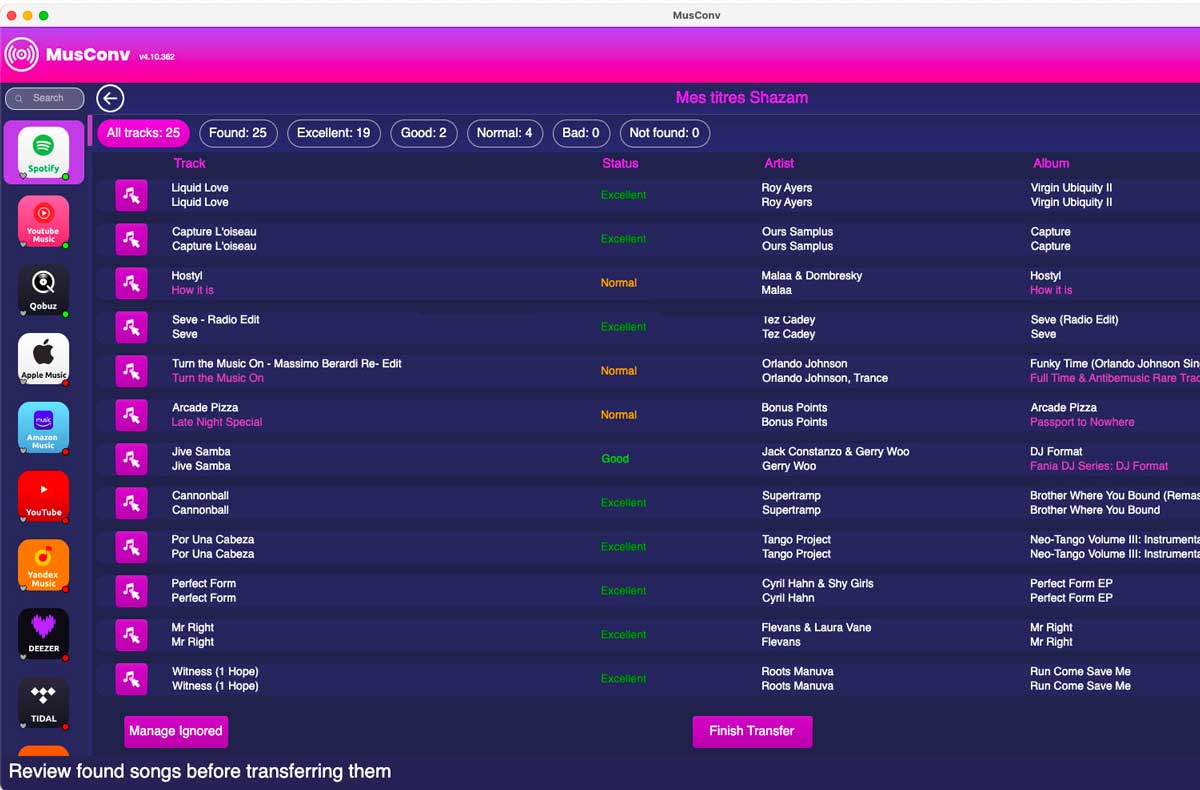Click the 'Passport to Nowhere' album text
Image resolution: width=1200 pixels, height=790 pixels.
pyautogui.click(x=1082, y=422)
